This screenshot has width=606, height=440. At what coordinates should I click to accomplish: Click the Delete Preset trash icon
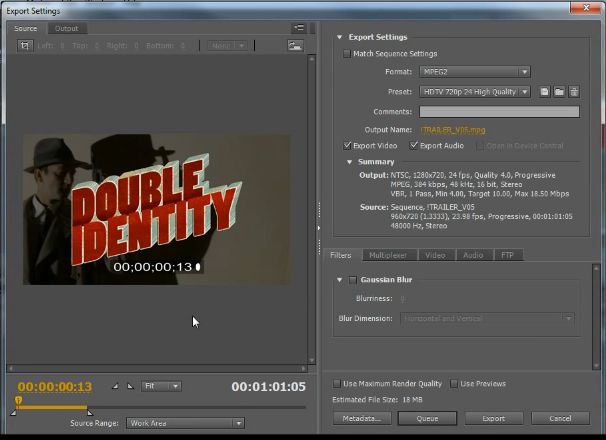pos(574,92)
